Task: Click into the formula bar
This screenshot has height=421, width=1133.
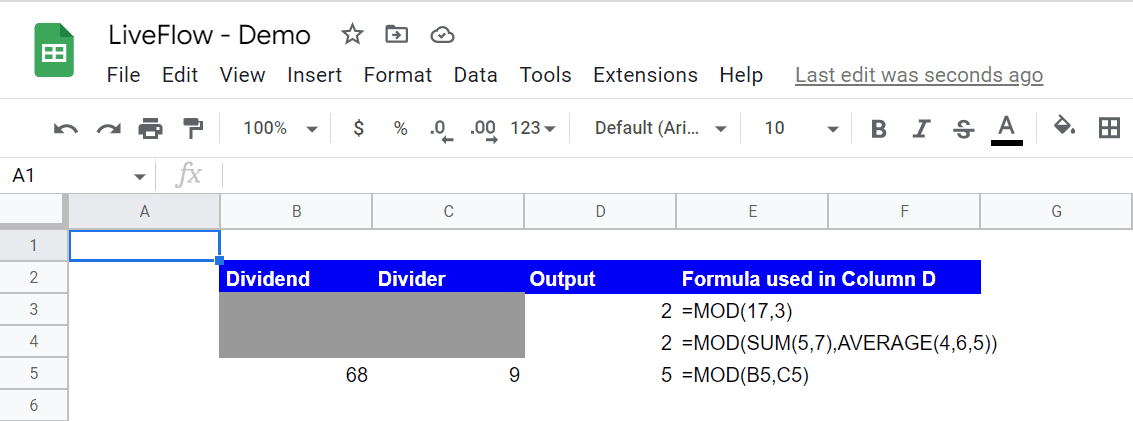Action: point(676,175)
